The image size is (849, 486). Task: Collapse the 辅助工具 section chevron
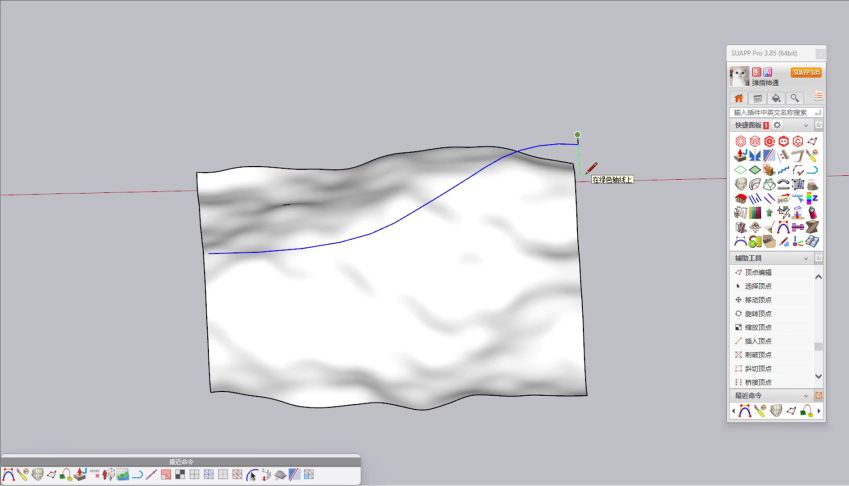[805, 259]
